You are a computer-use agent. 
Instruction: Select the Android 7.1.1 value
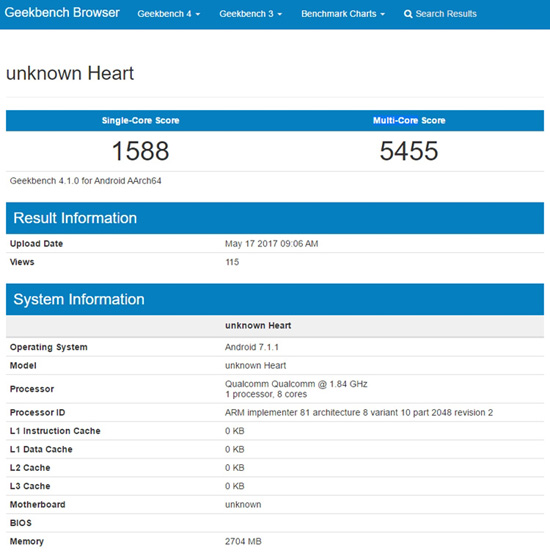click(x=252, y=347)
